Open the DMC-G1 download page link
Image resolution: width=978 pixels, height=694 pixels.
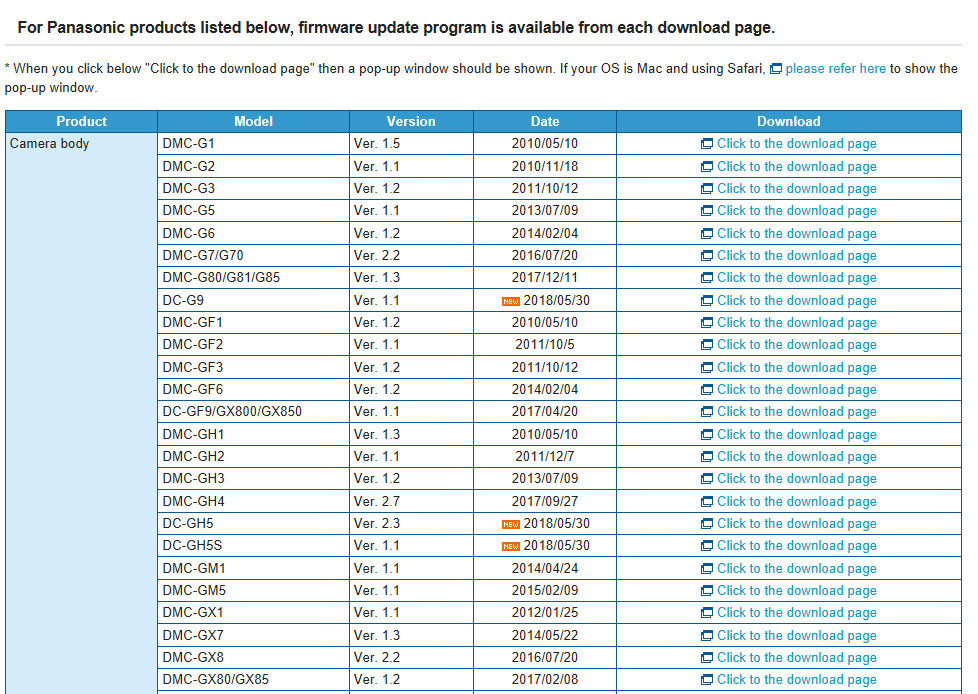(796, 144)
